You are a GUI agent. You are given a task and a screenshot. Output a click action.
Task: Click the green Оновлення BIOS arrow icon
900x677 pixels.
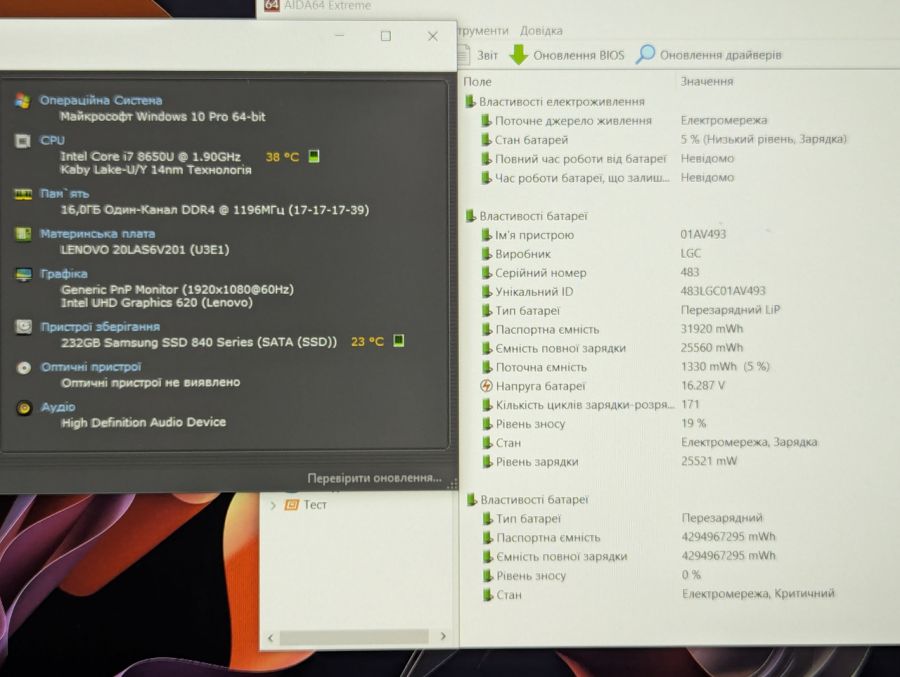tap(519, 55)
